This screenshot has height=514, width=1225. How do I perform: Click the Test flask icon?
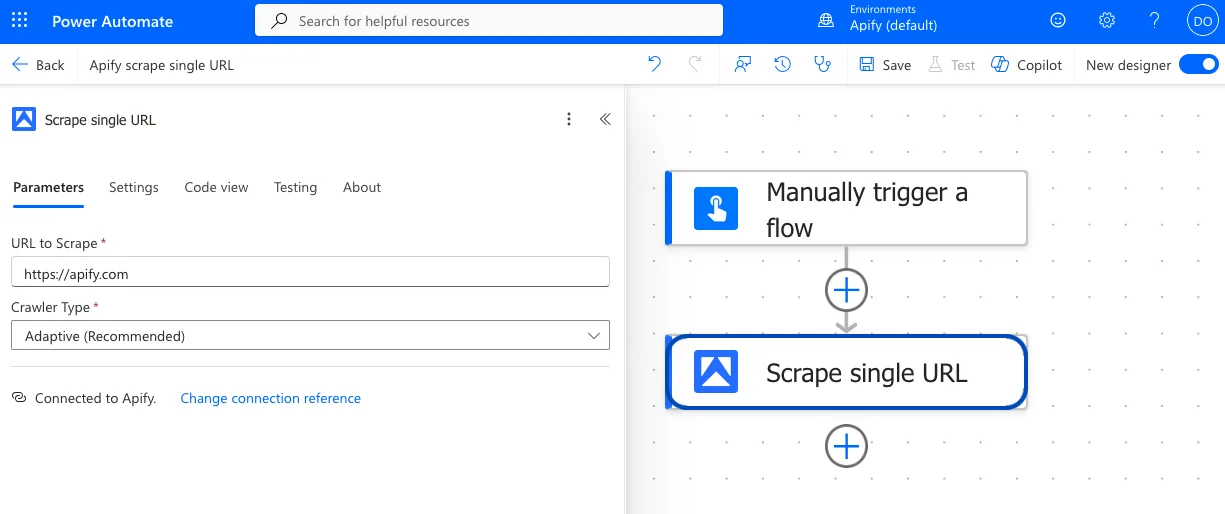pyautogui.click(x=936, y=64)
